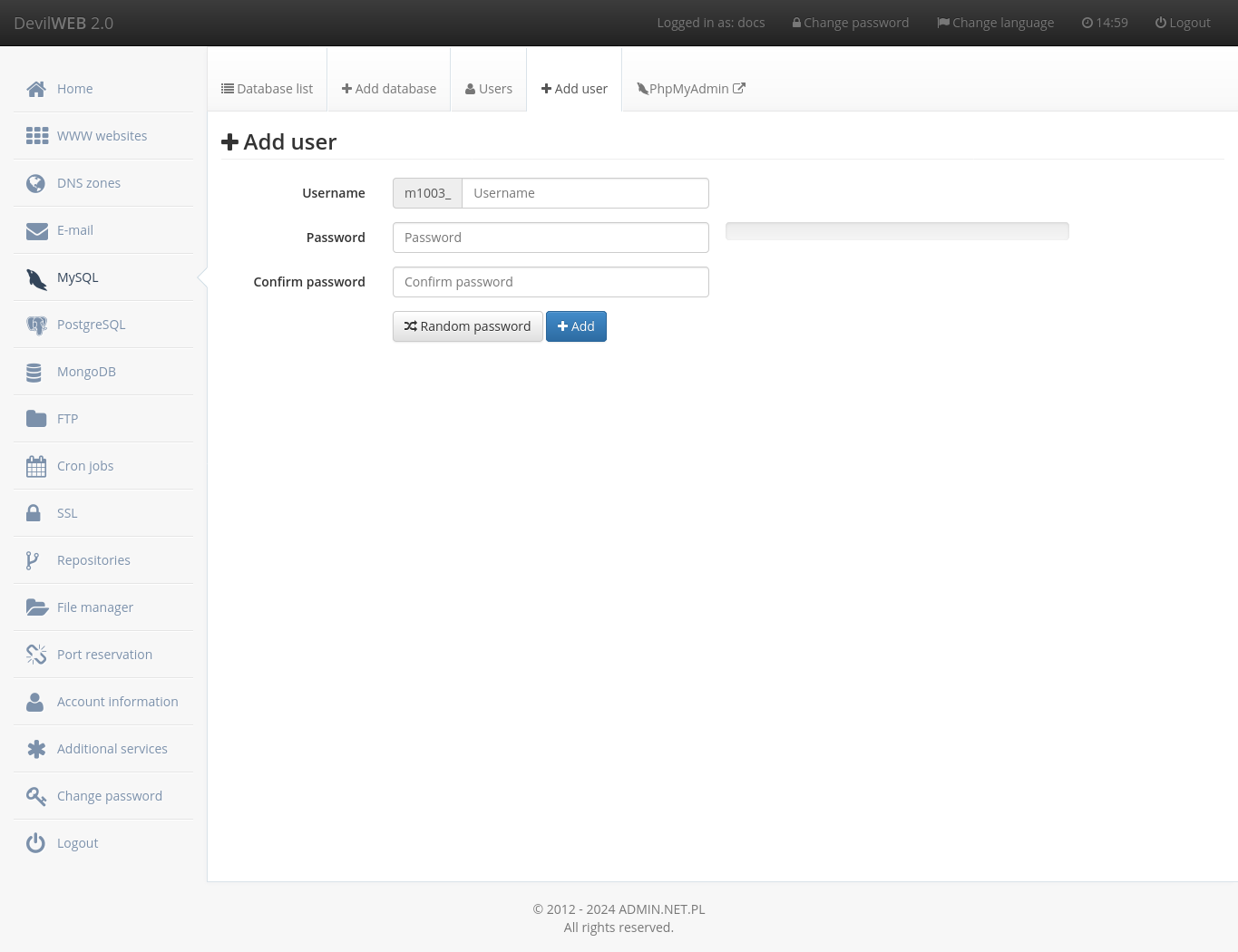Open the Users tab
Screen dimensions: 1238x952
point(488,88)
